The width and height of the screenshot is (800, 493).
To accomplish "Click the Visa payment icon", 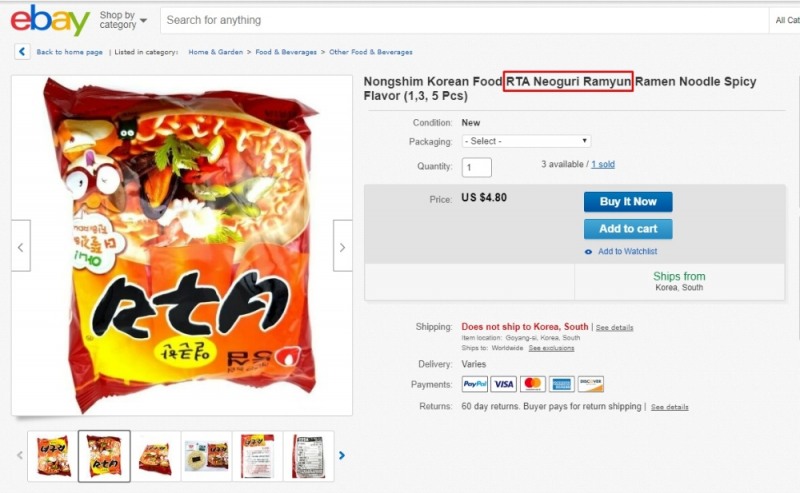I will tap(504, 384).
